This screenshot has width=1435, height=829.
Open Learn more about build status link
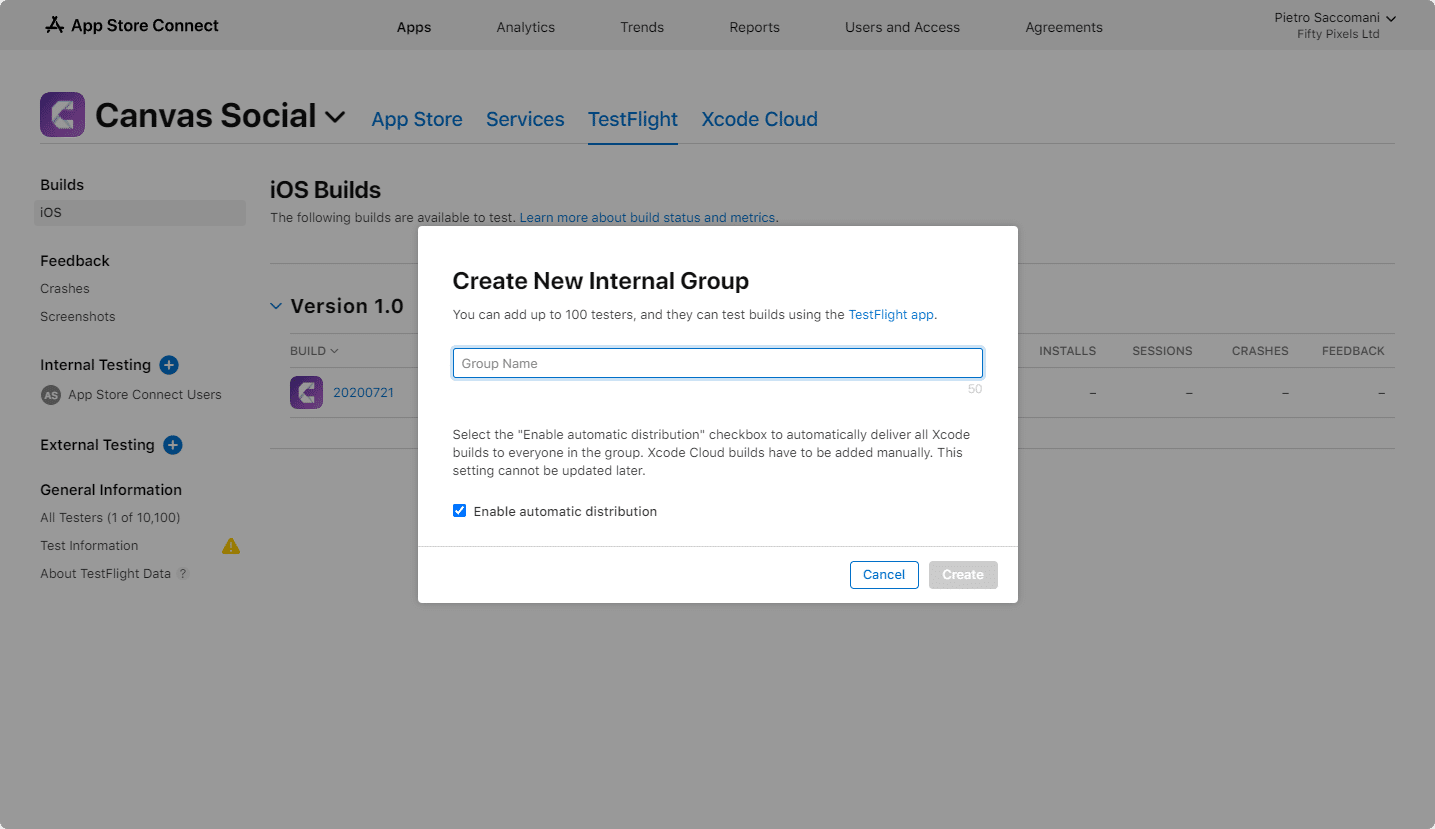point(648,217)
